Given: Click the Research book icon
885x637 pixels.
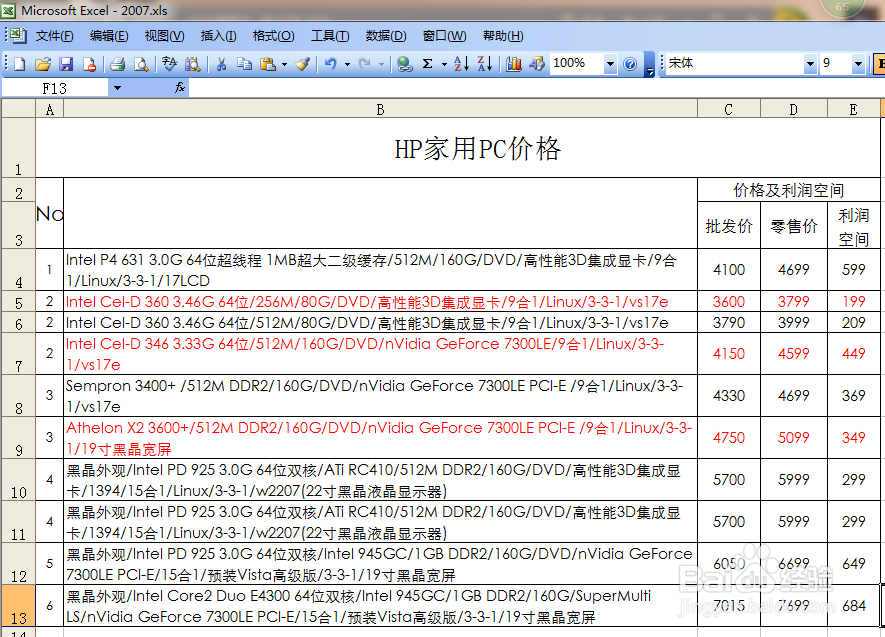Looking at the screenshot, I should pyautogui.click(x=192, y=64).
